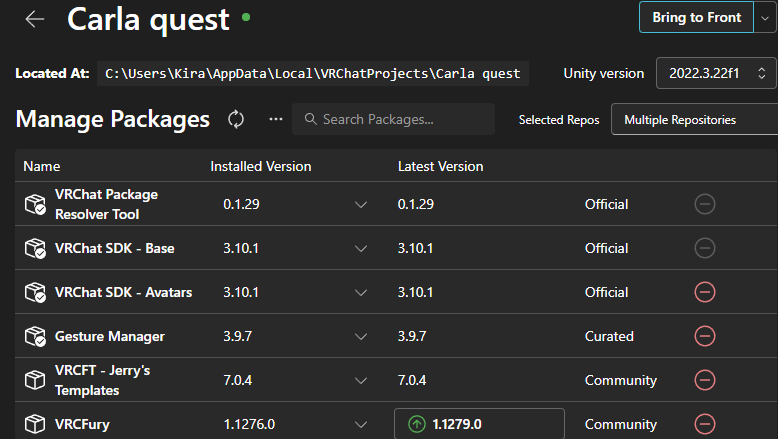778x439 pixels.
Task: Click the Selected Repos label
Action: [x=559, y=120]
